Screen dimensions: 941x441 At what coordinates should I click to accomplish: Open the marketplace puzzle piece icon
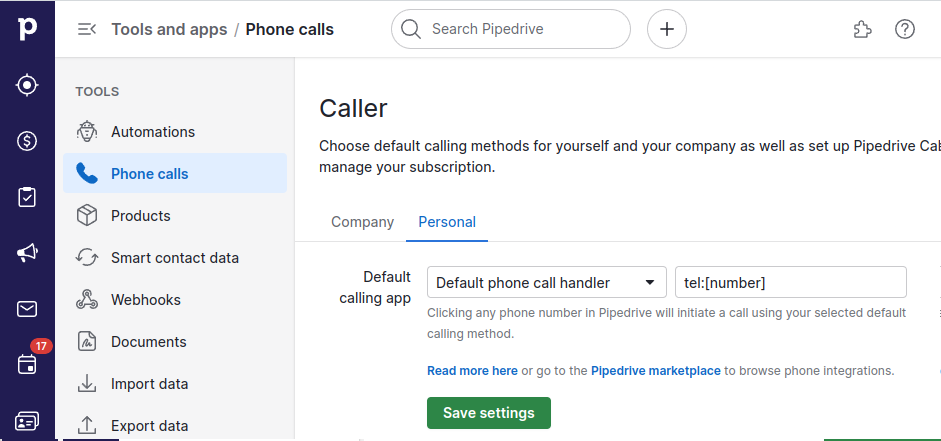[862, 29]
